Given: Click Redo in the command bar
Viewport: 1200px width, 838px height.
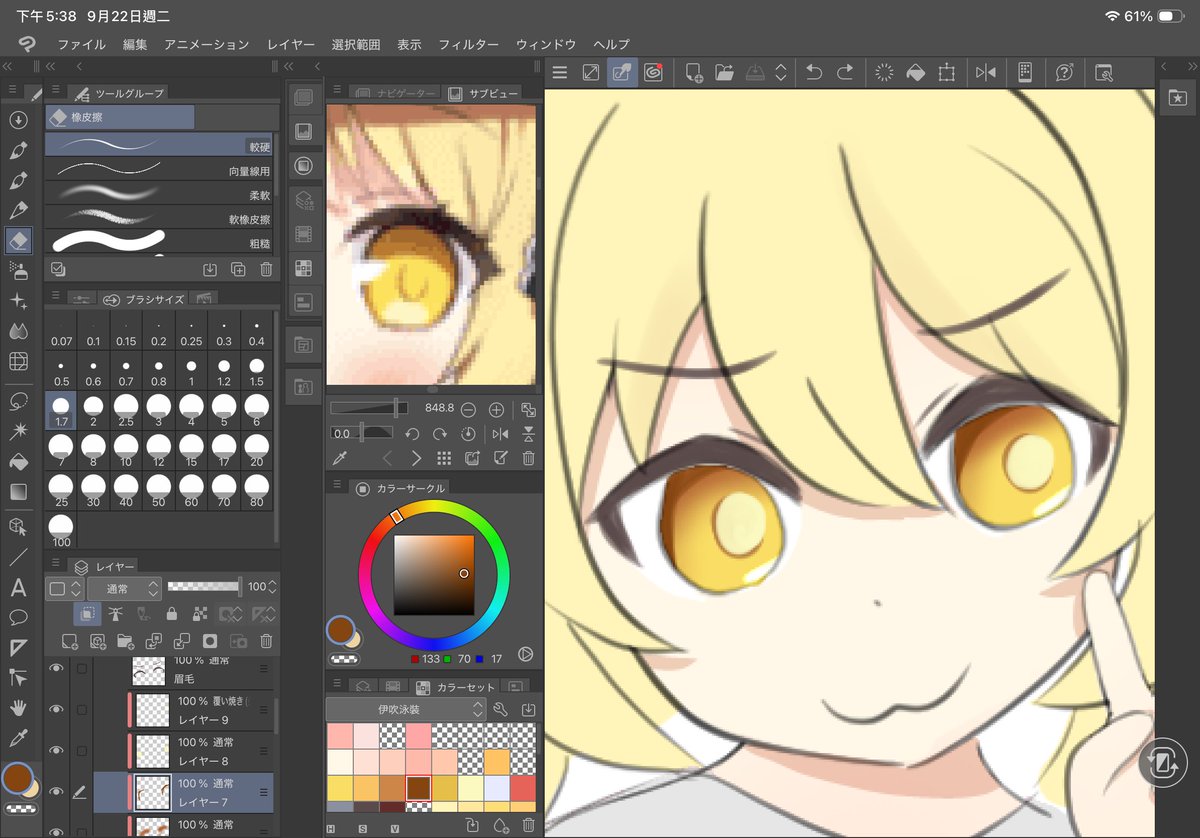Looking at the screenshot, I should pyautogui.click(x=845, y=72).
